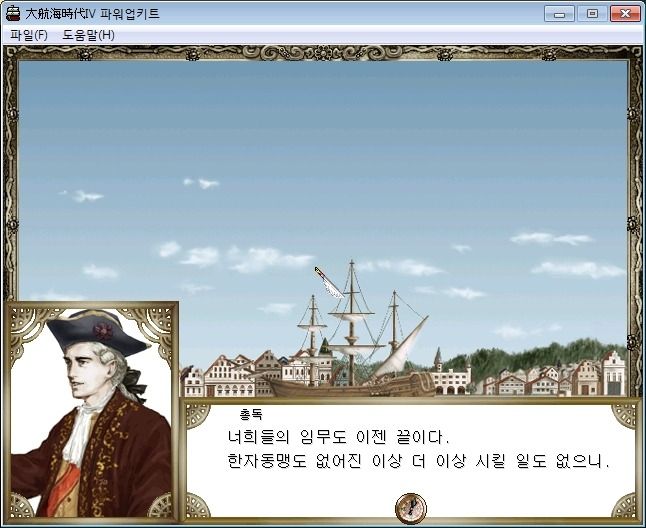
Task: Click the speaker name 총독
Action: (251, 414)
